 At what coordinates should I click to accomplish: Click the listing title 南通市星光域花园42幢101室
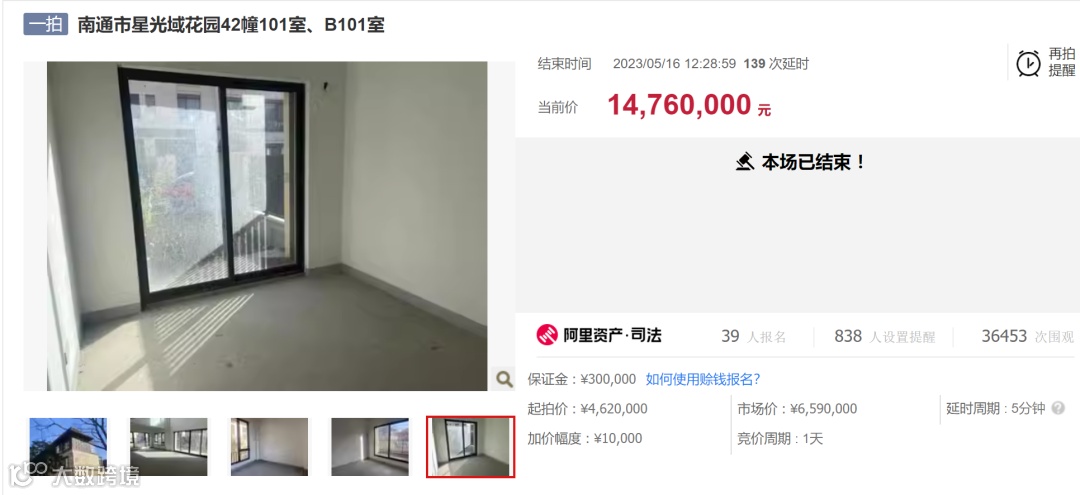(231, 25)
